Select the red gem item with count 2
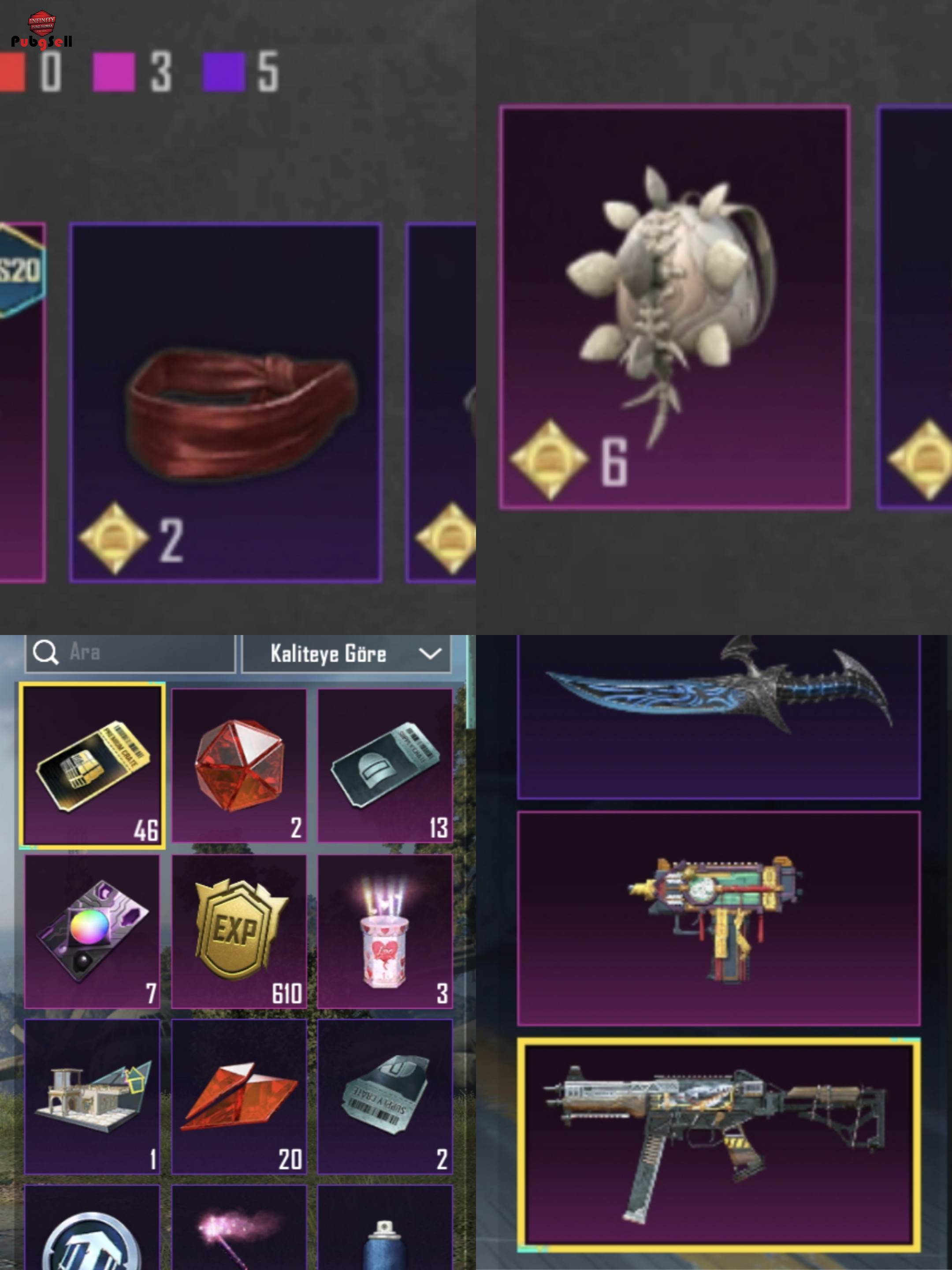The height and width of the screenshot is (1270, 952). pos(239,766)
